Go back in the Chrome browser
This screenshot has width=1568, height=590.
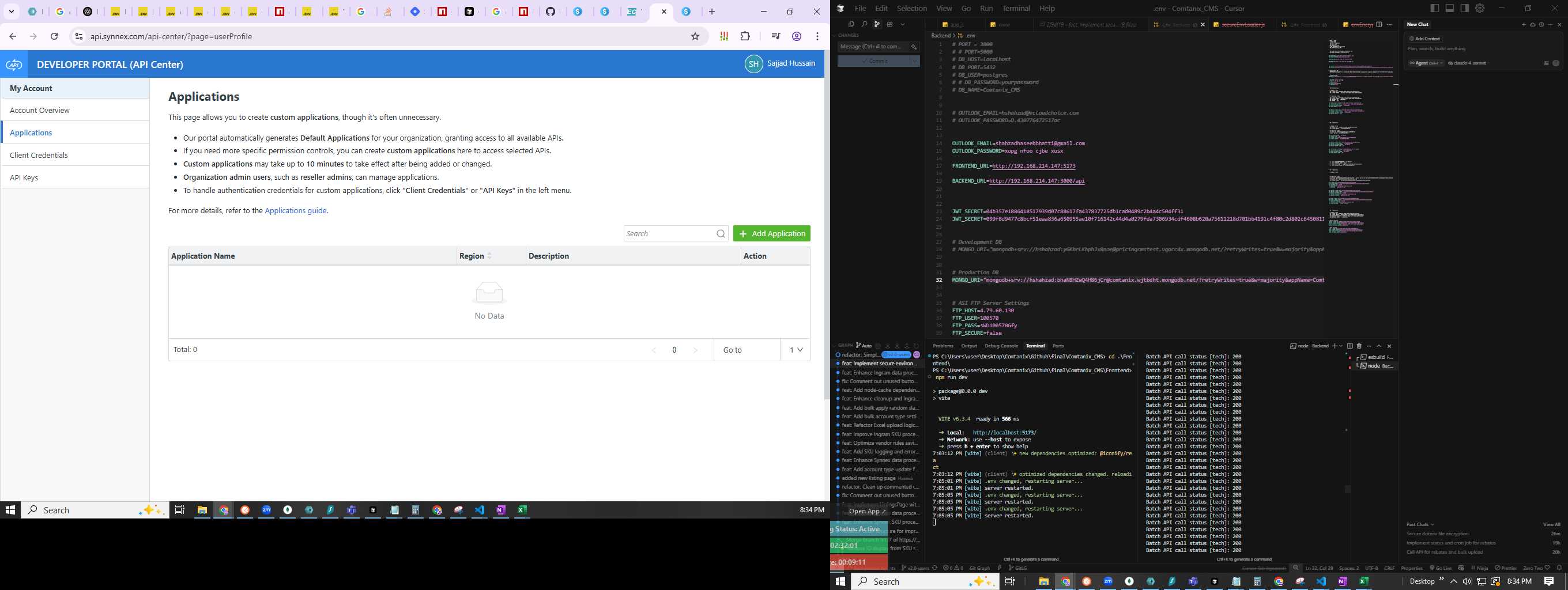13,36
